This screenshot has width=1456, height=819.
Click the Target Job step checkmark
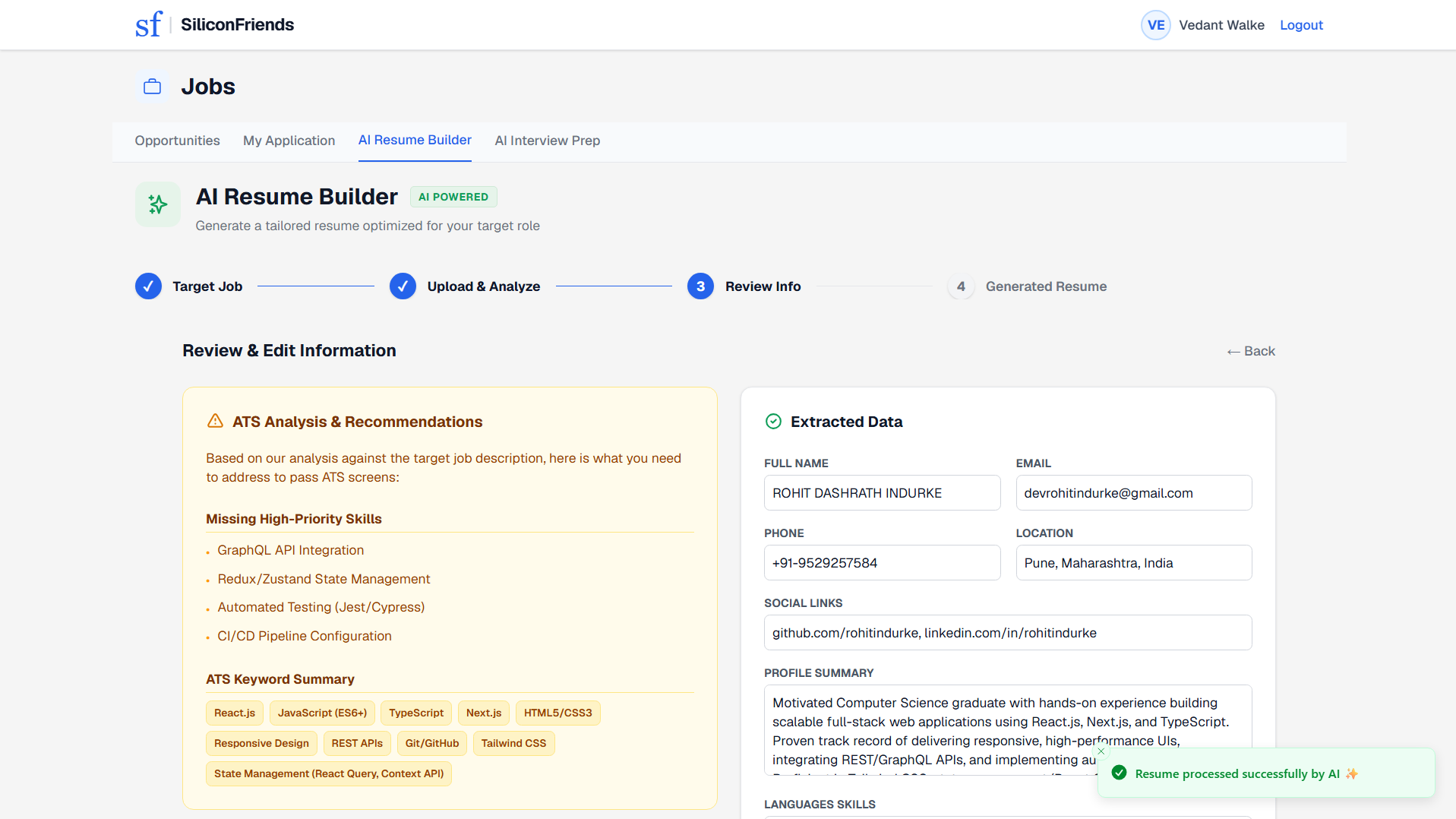pyautogui.click(x=148, y=286)
